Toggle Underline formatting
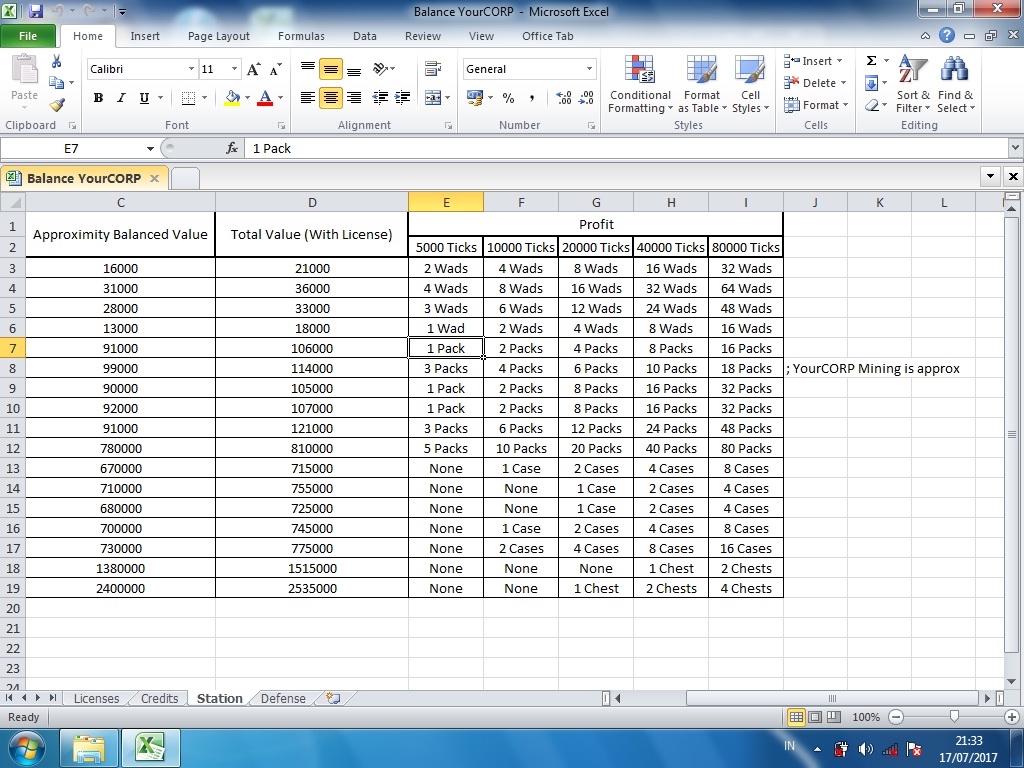1024x768 pixels. tap(144, 98)
